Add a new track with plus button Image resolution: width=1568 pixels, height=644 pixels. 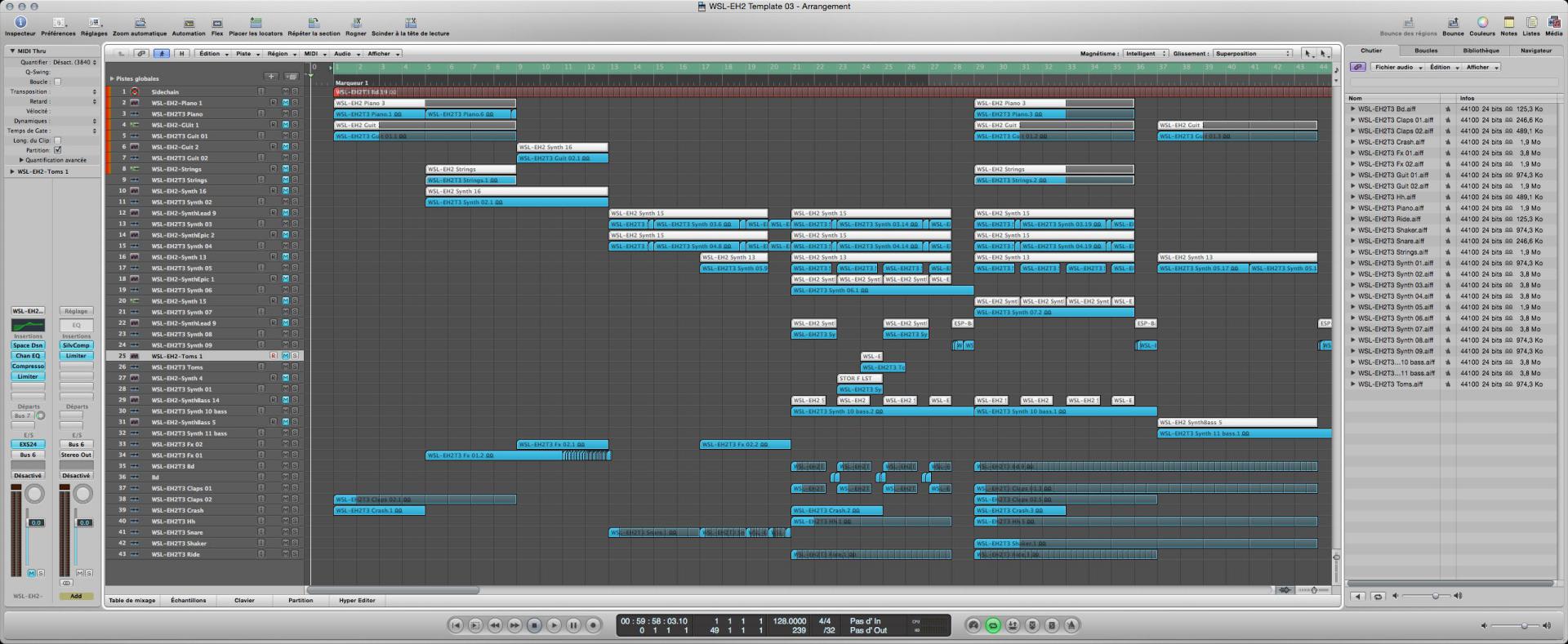pos(270,77)
